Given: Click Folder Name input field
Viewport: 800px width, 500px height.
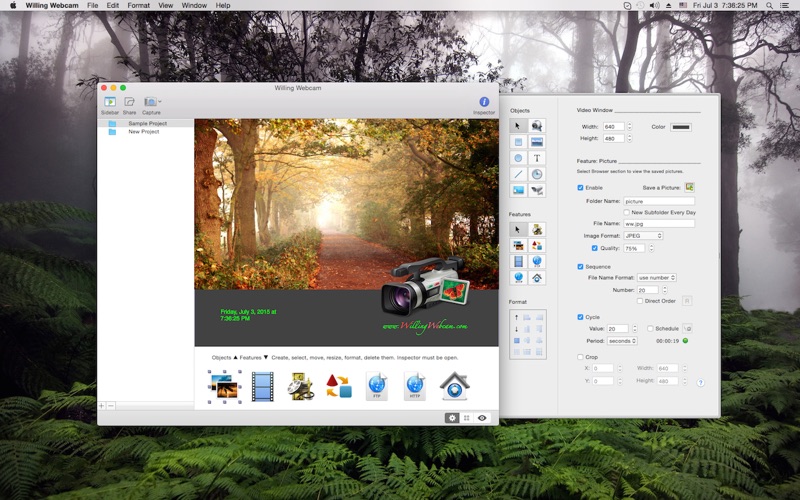Looking at the screenshot, I should (x=659, y=201).
